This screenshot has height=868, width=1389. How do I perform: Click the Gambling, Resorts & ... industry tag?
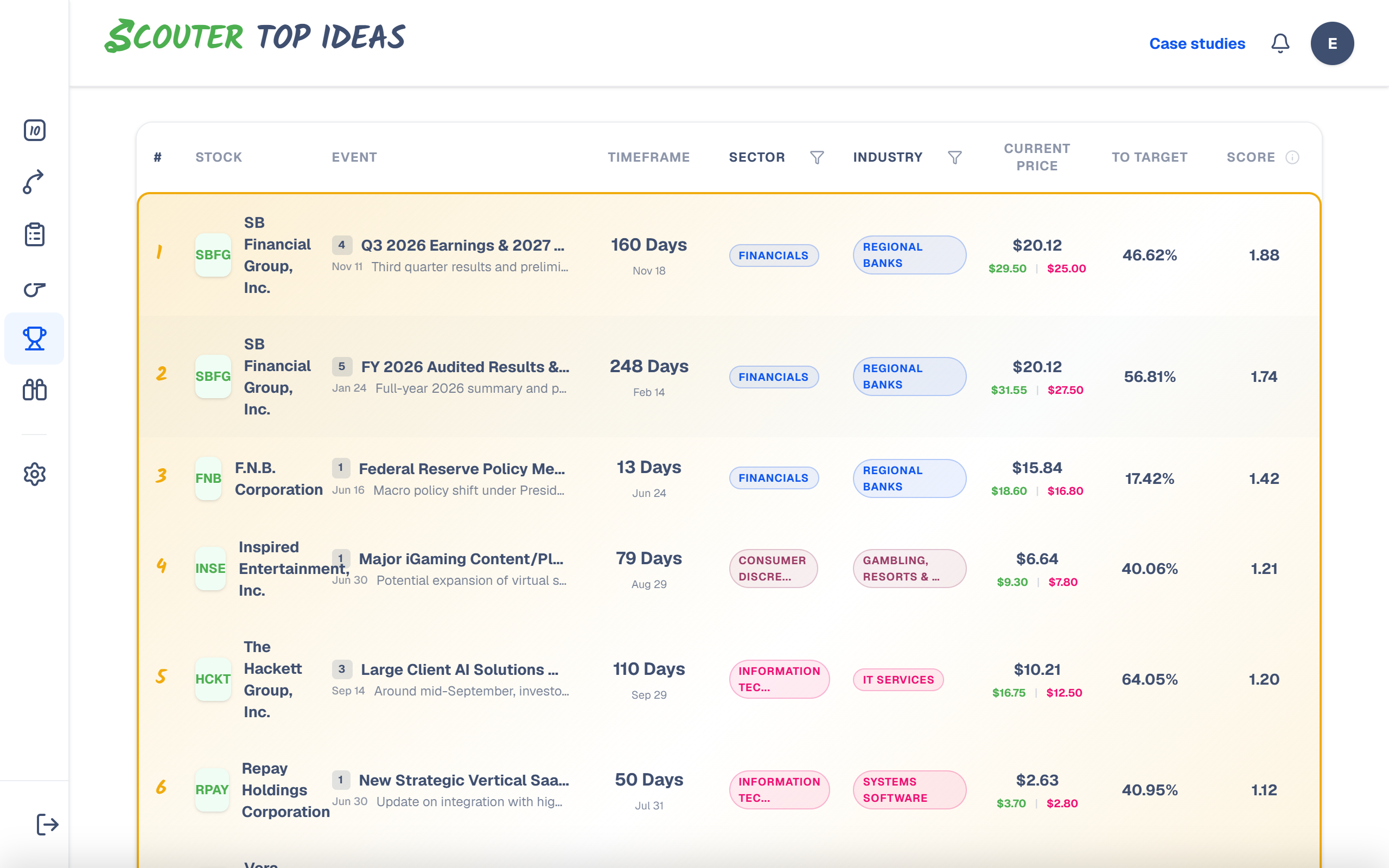pyautogui.click(x=909, y=569)
